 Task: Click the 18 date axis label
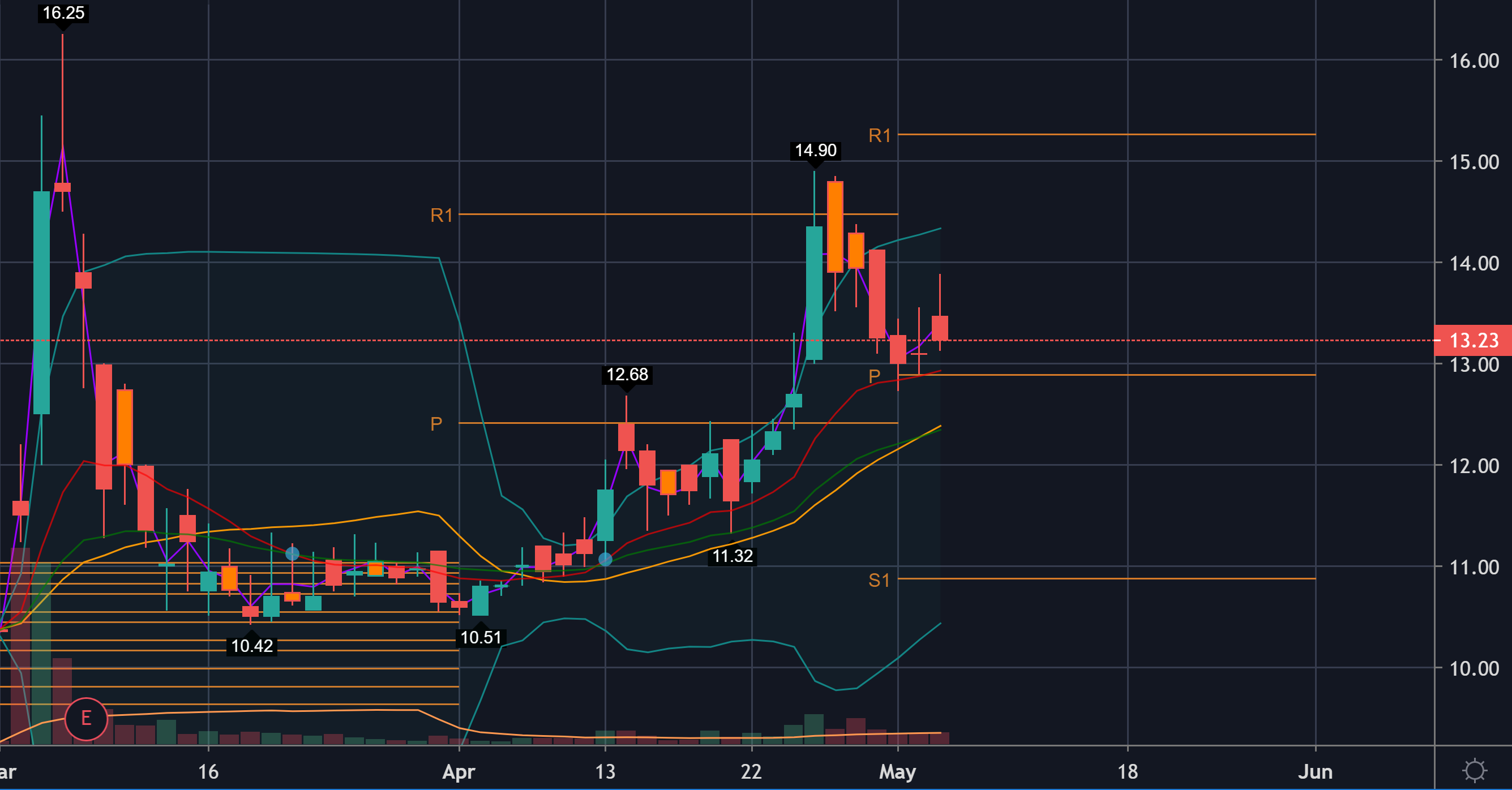click(x=1128, y=771)
